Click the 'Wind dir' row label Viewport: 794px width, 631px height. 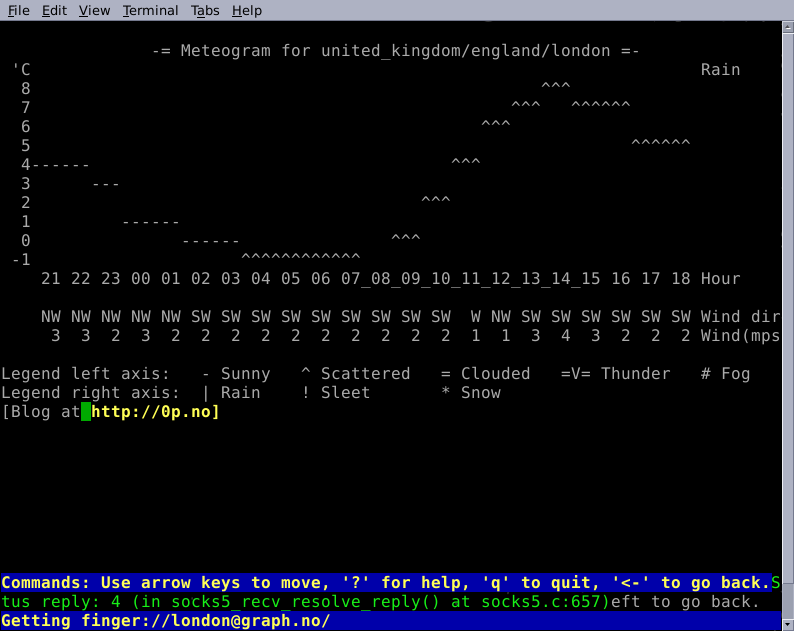740,317
